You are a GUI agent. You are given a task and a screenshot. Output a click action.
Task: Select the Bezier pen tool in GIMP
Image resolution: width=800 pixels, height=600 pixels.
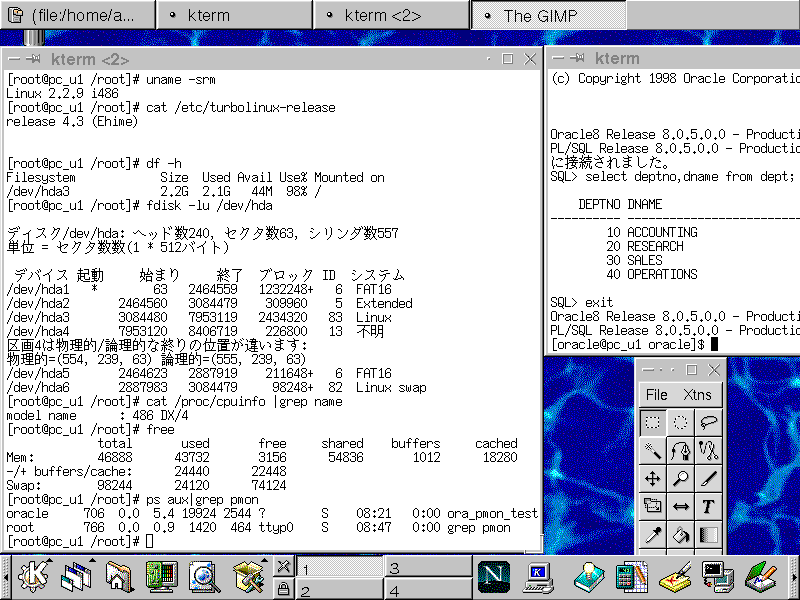[x=680, y=451]
